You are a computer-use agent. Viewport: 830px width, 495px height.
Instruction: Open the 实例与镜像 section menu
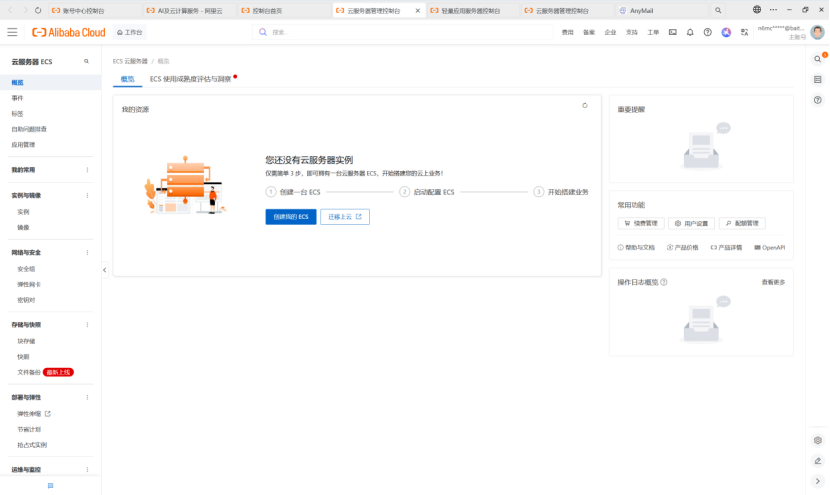pos(87,195)
